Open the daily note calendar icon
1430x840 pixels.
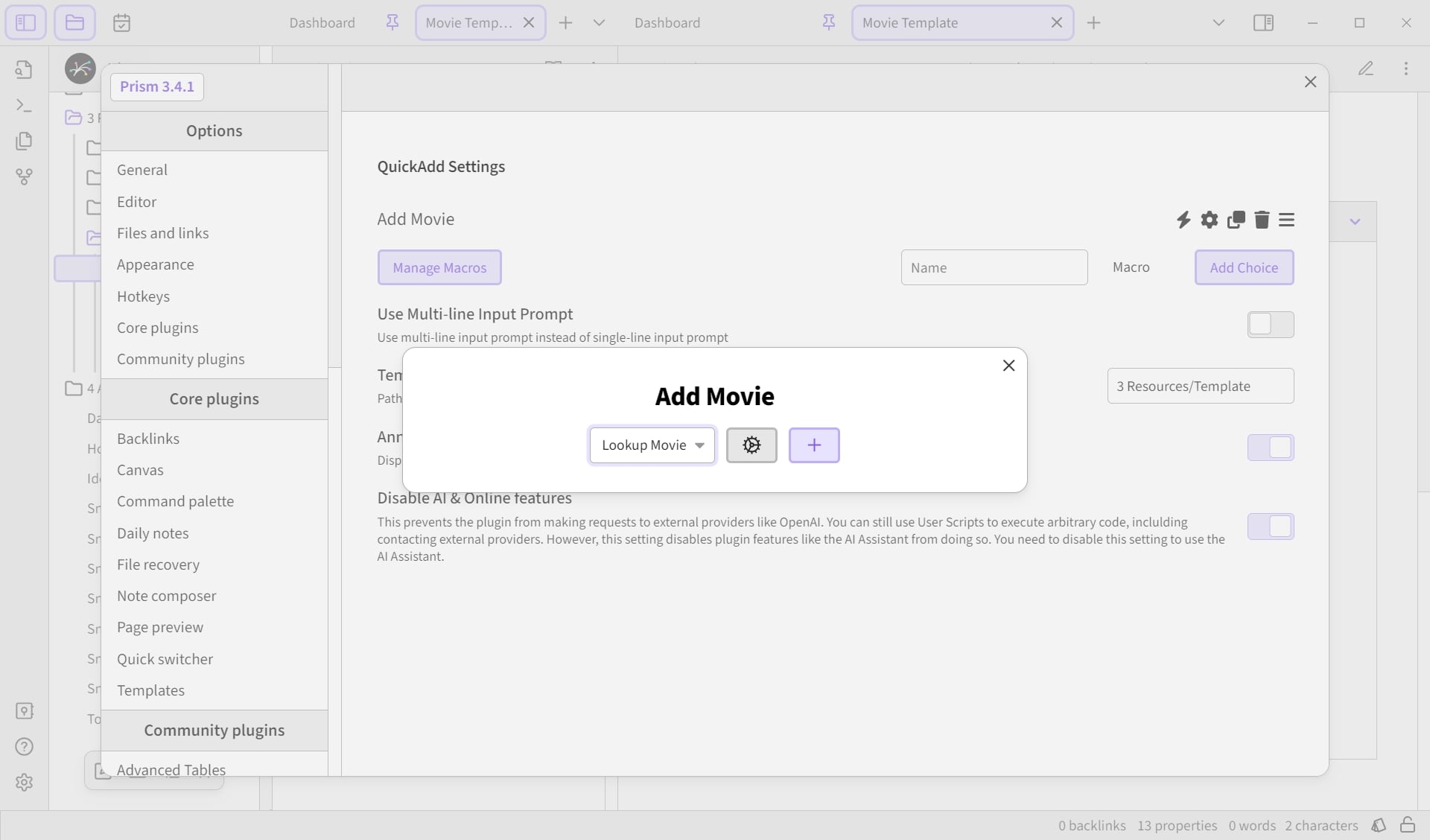click(x=121, y=23)
